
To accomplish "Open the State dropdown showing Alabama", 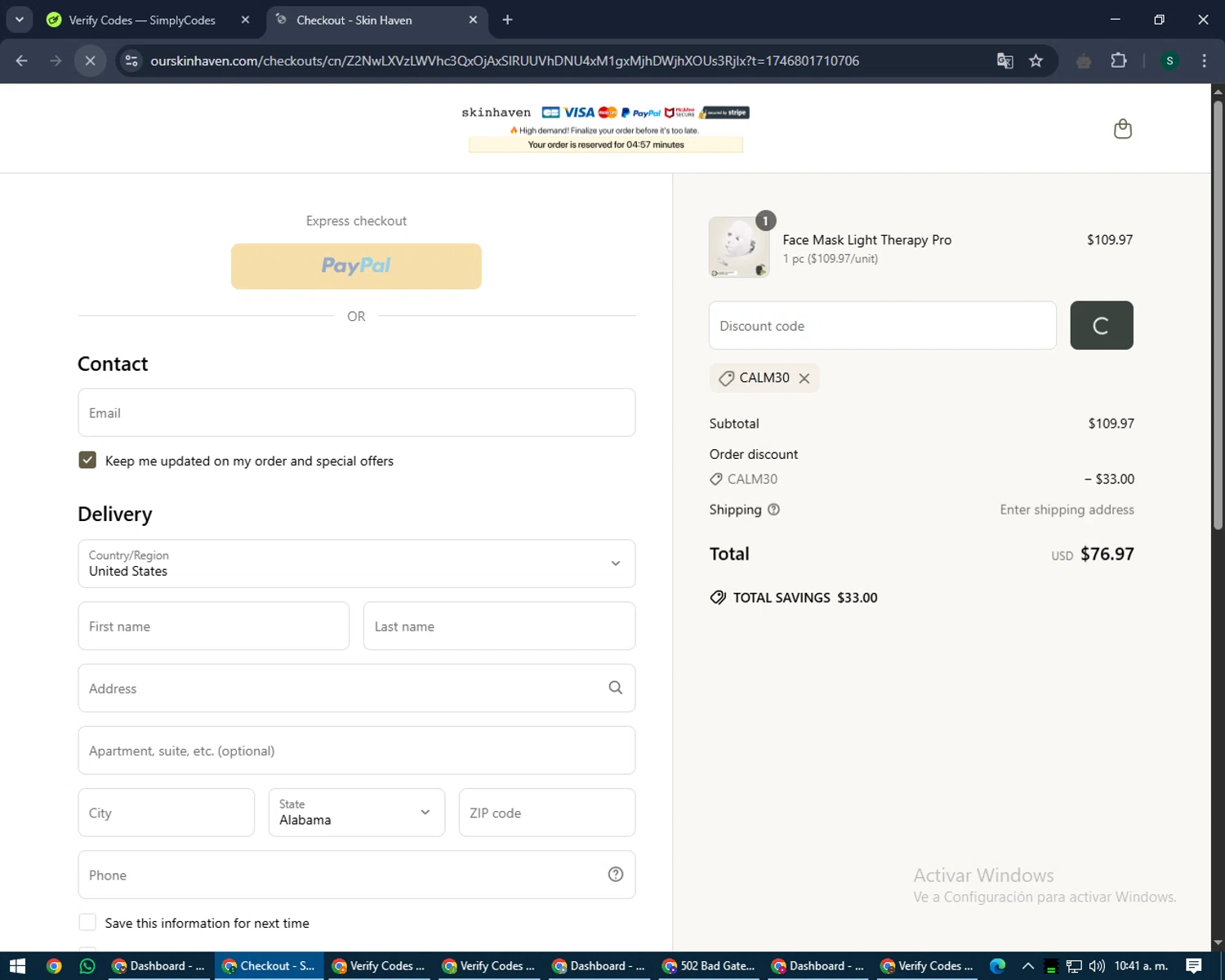I will point(356,813).
